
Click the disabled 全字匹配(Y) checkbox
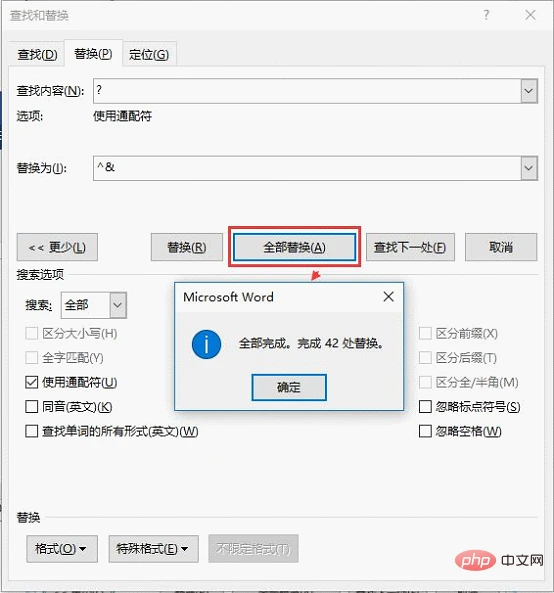31,358
